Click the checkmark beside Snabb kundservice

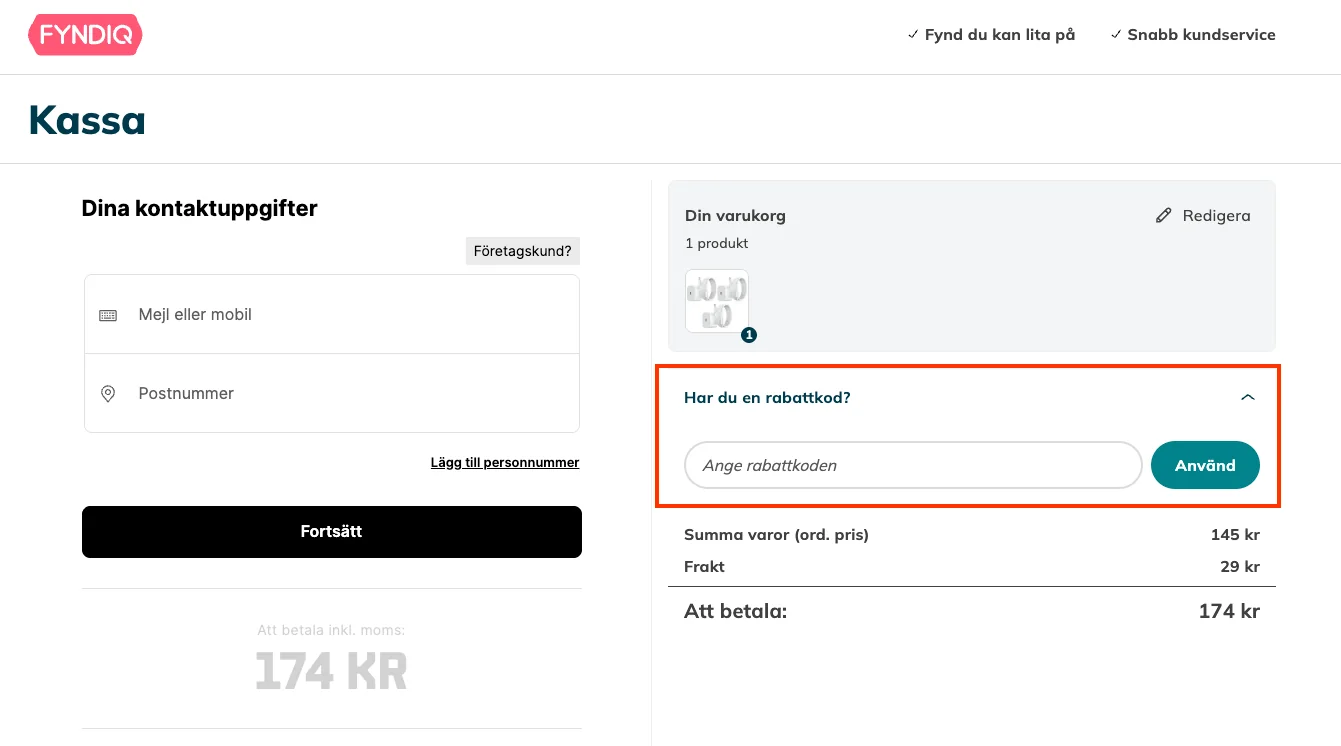[x=1116, y=33]
